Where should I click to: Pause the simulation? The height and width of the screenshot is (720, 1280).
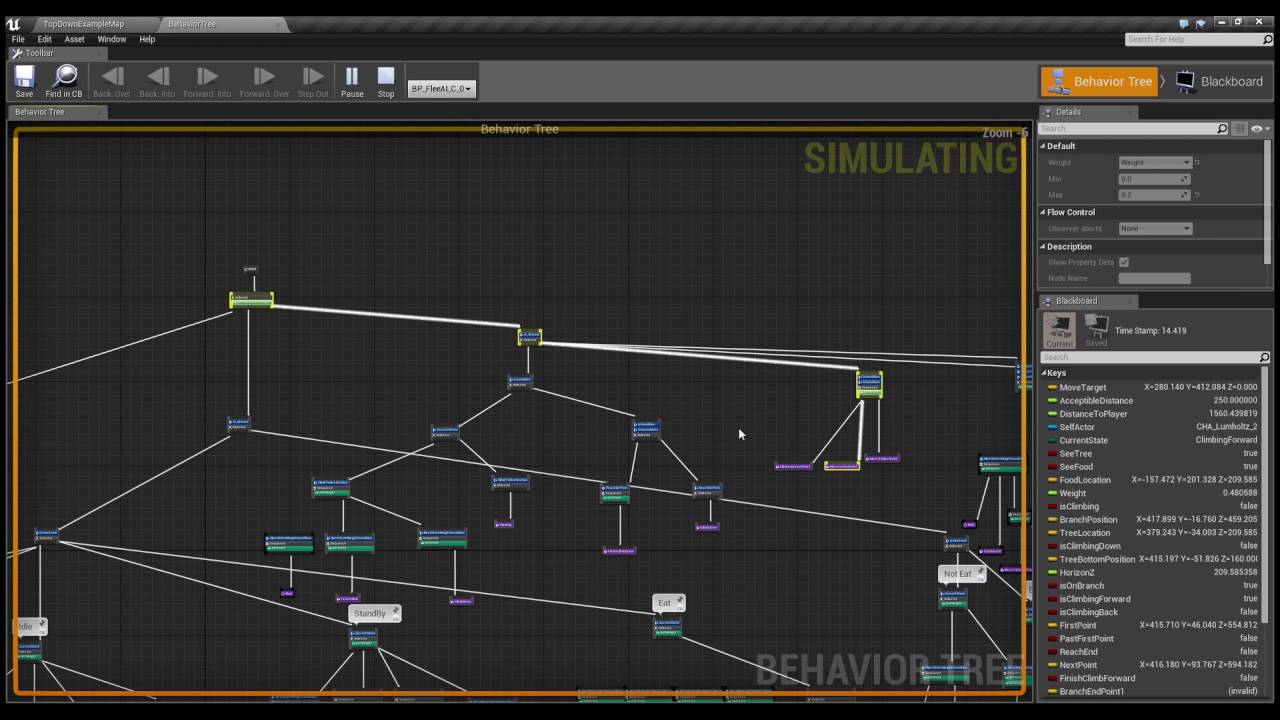pyautogui.click(x=352, y=81)
